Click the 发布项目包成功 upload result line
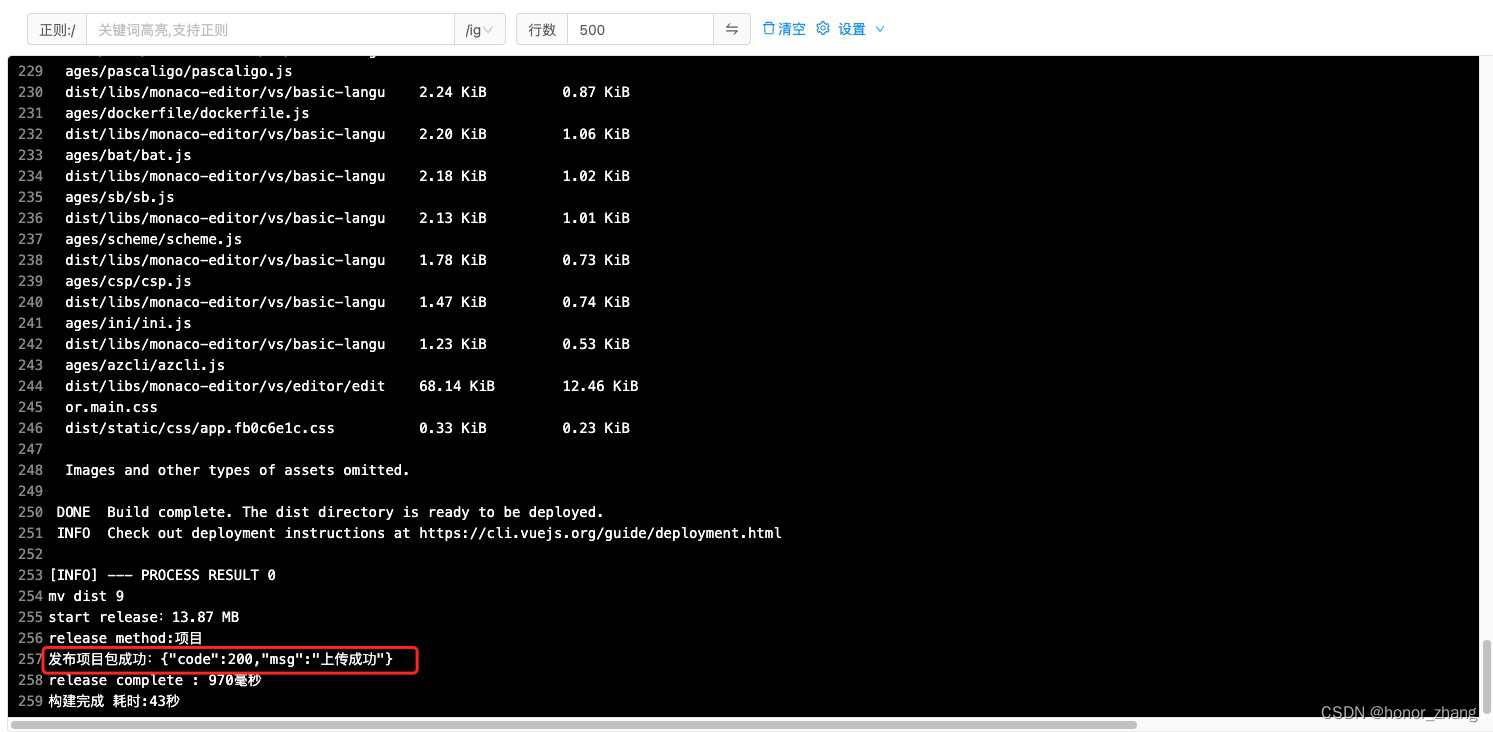Viewport: 1493px width, 732px height. click(221, 659)
